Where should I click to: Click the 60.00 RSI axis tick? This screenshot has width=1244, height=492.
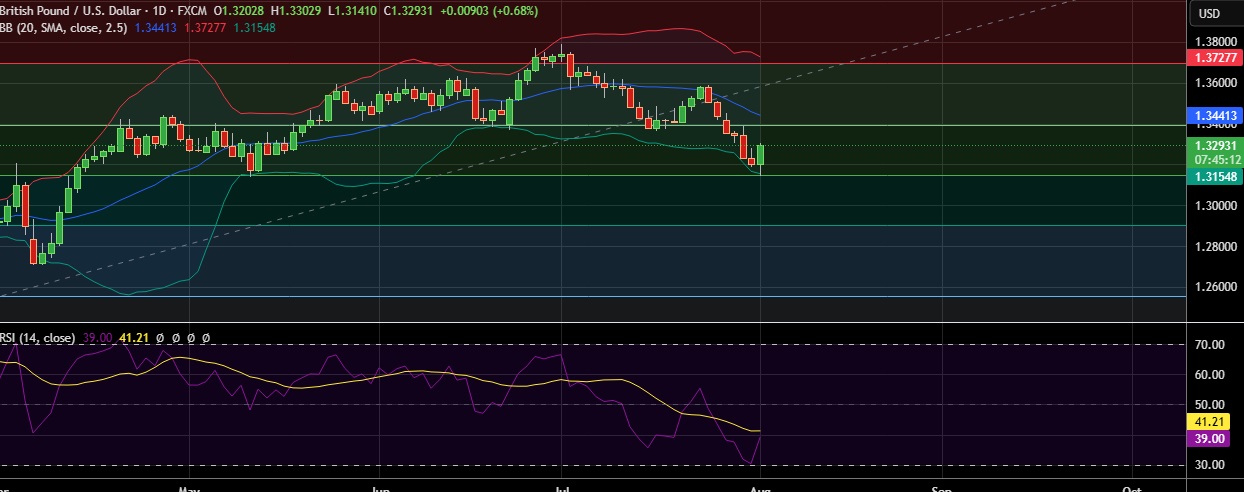tap(1211, 375)
